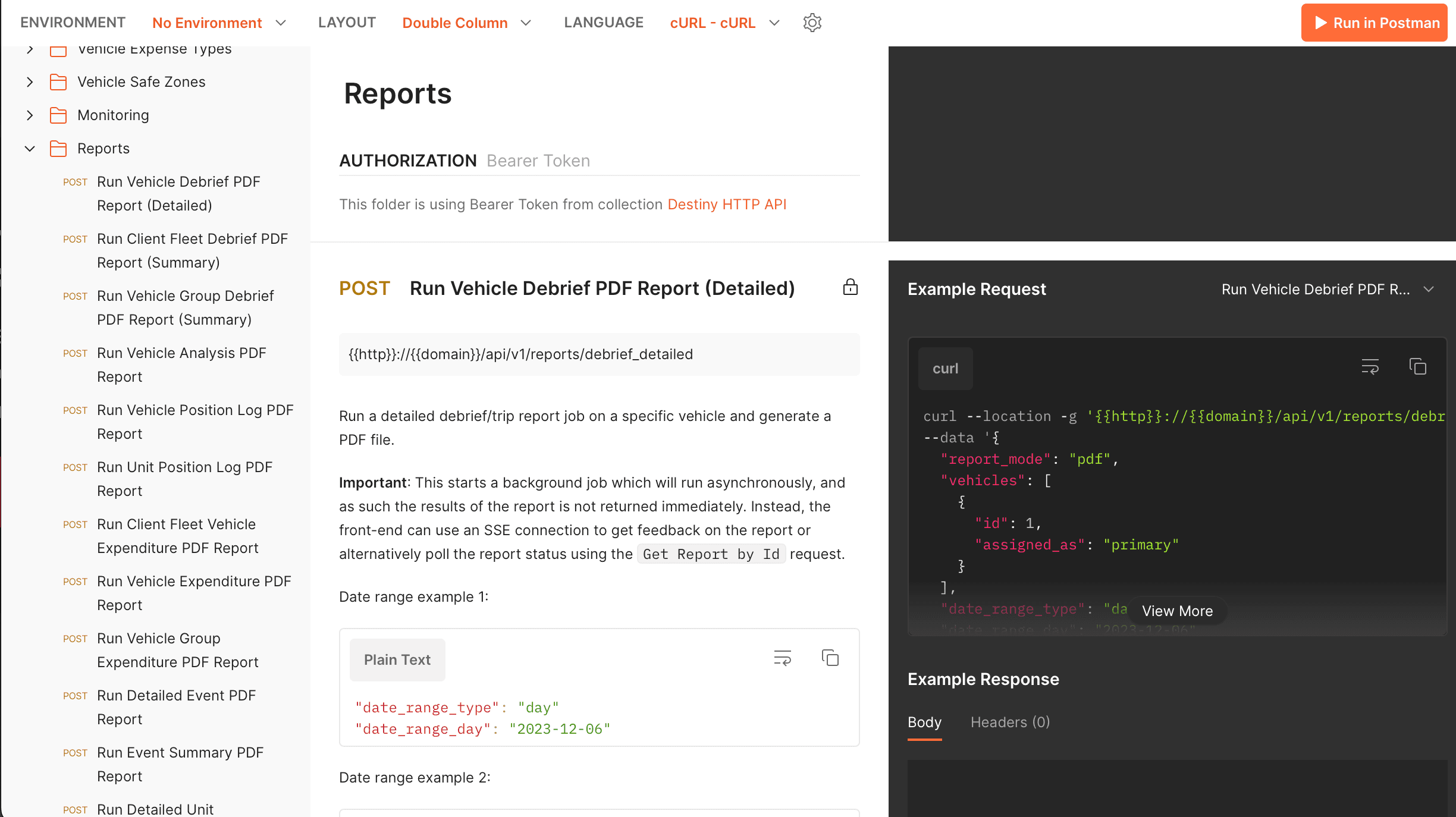Click the Monitoring folder icon
The image size is (1456, 817).
click(58, 115)
